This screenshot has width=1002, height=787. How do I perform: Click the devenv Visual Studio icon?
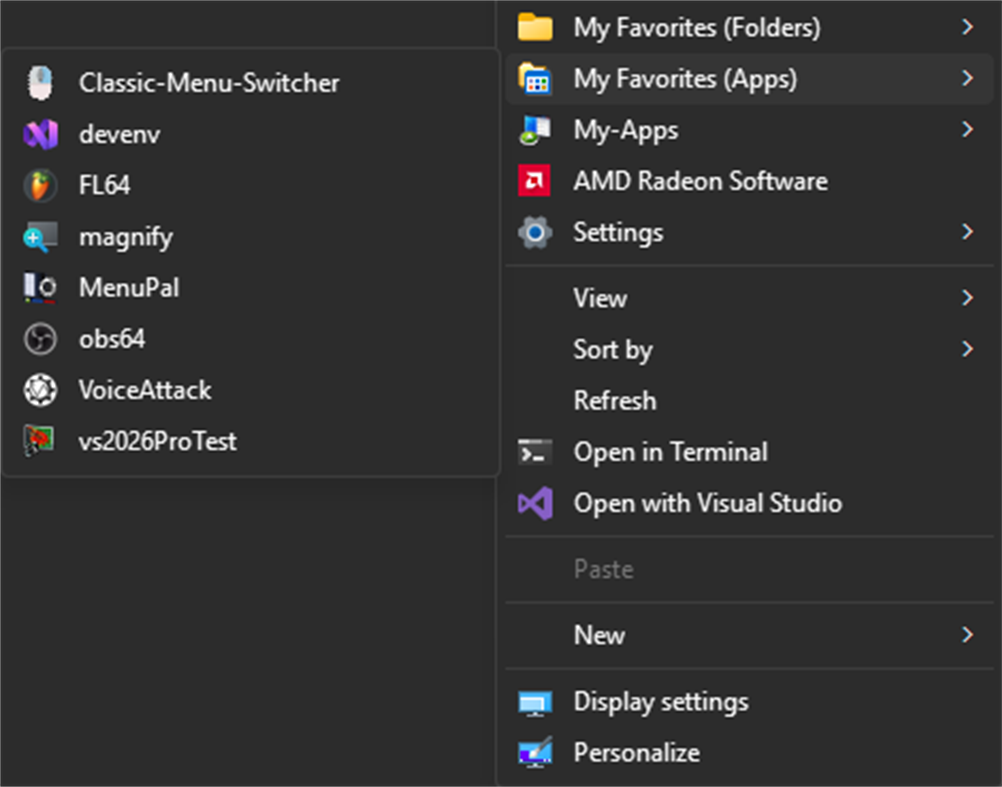pos(40,134)
